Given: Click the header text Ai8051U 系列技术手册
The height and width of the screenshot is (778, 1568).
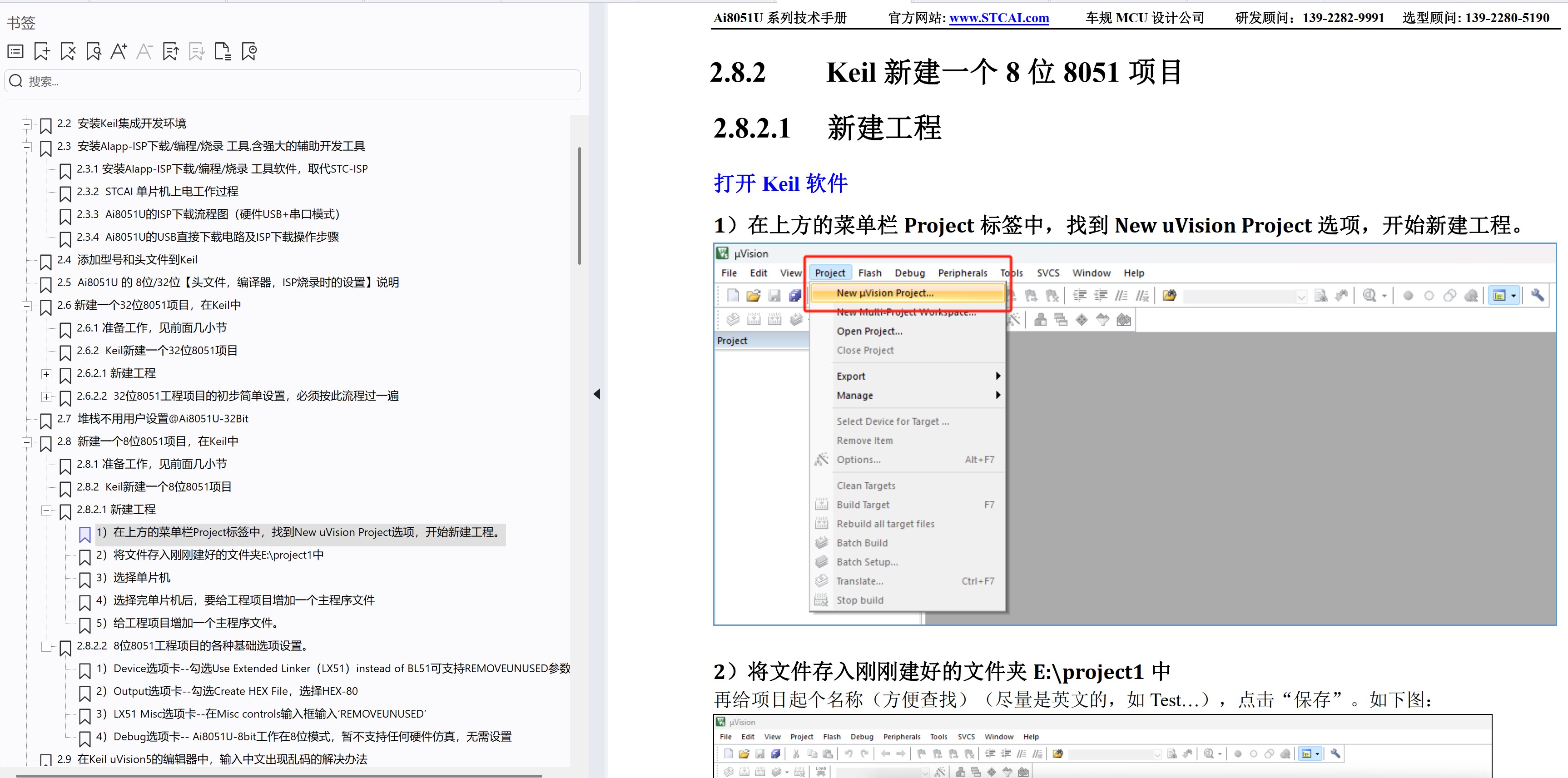Looking at the screenshot, I should 780,18.
